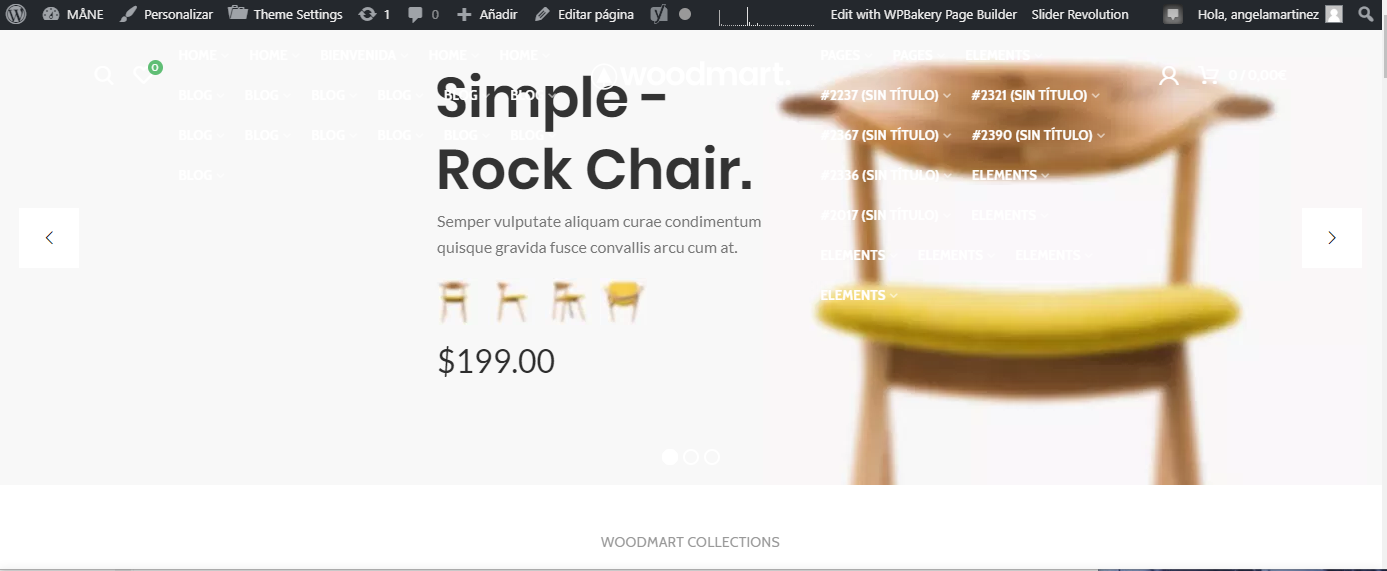1387x571 pixels.
Task: Open the wishlist heart icon
Action: point(142,75)
